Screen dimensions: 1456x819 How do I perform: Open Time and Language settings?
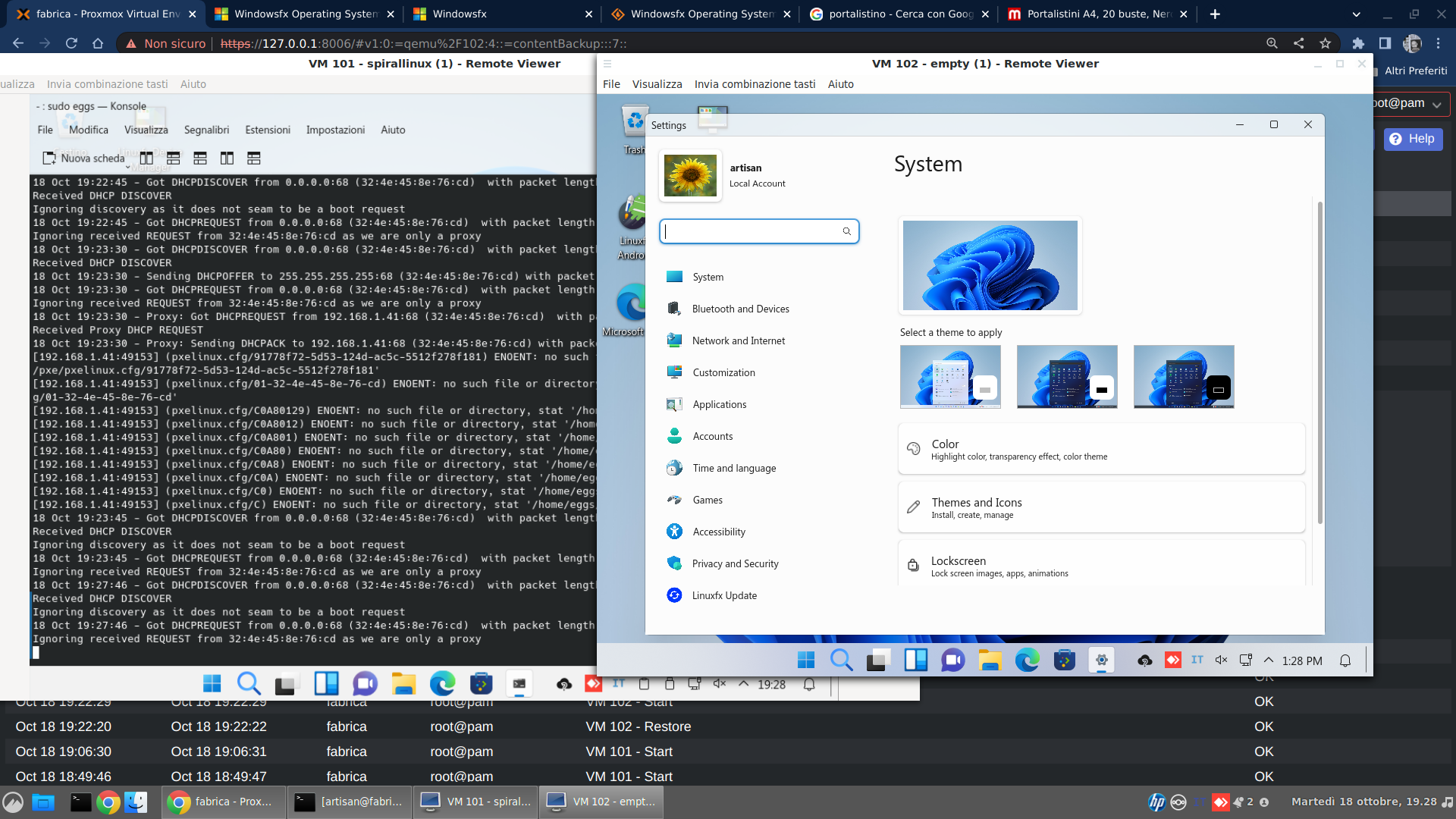click(x=734, y=468)
